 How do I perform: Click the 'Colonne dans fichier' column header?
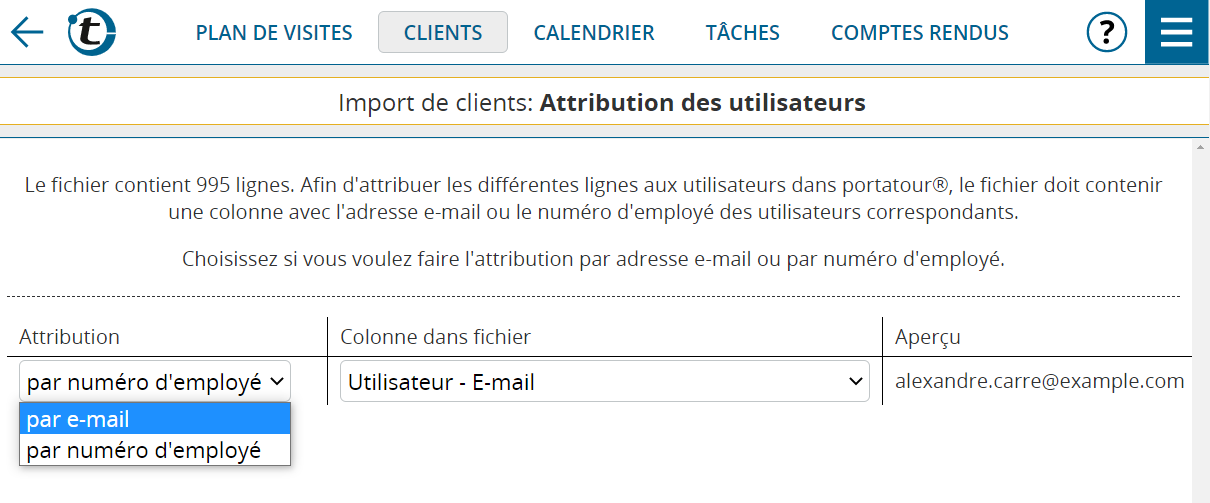pyautogui.click(x=436, y=337)
